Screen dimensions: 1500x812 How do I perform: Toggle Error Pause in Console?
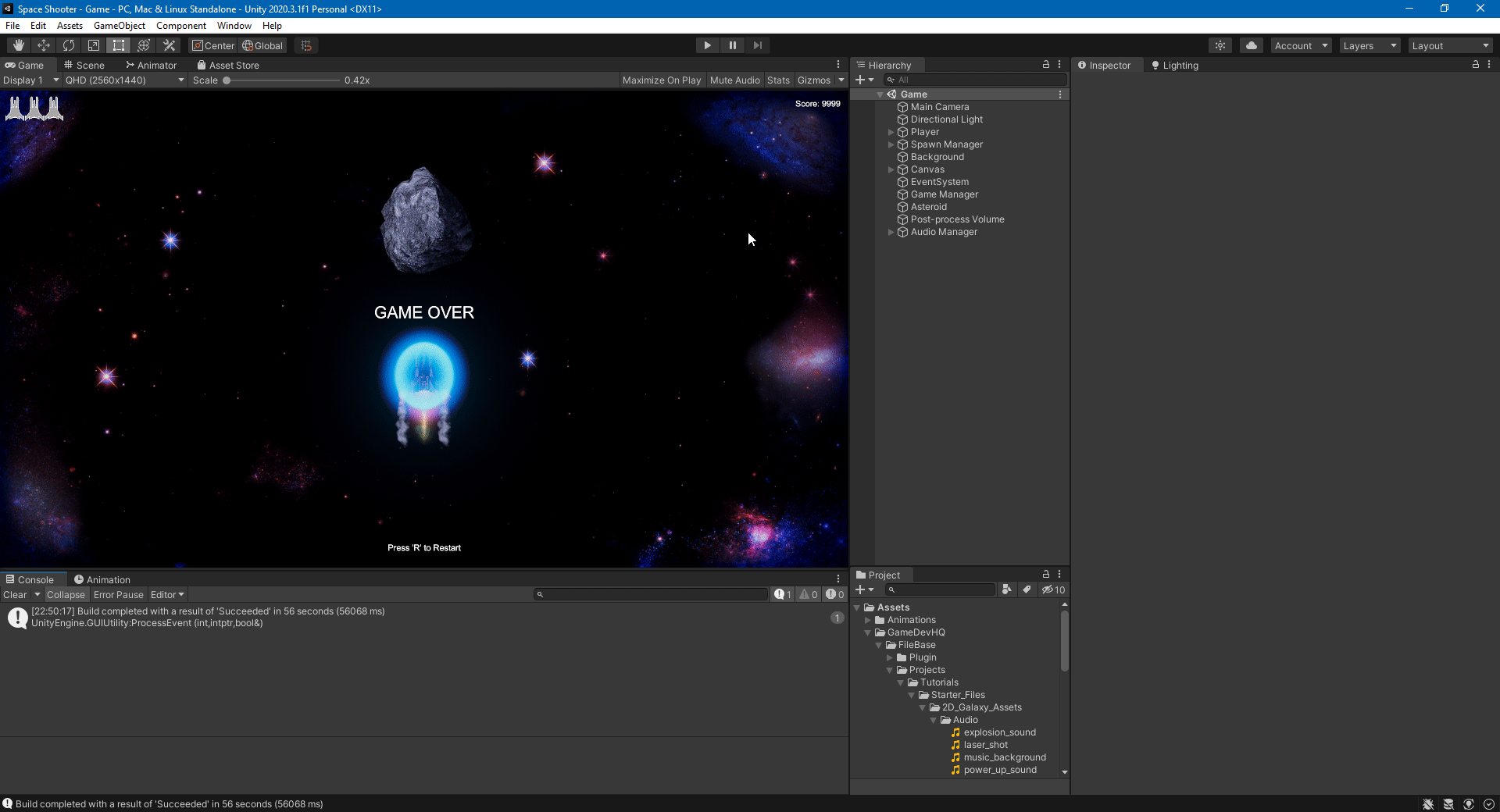119,594
